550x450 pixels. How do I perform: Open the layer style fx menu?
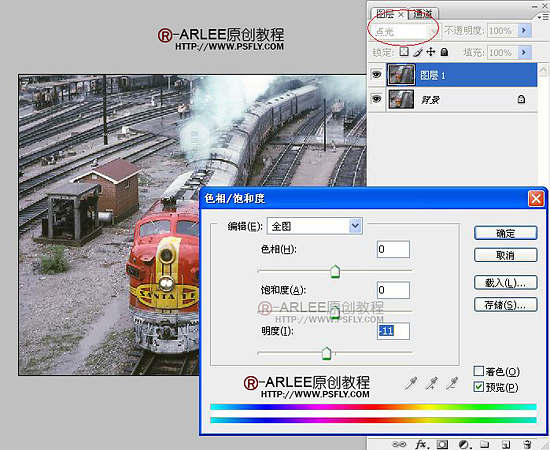pyautogui.click(x=421, y=444)
